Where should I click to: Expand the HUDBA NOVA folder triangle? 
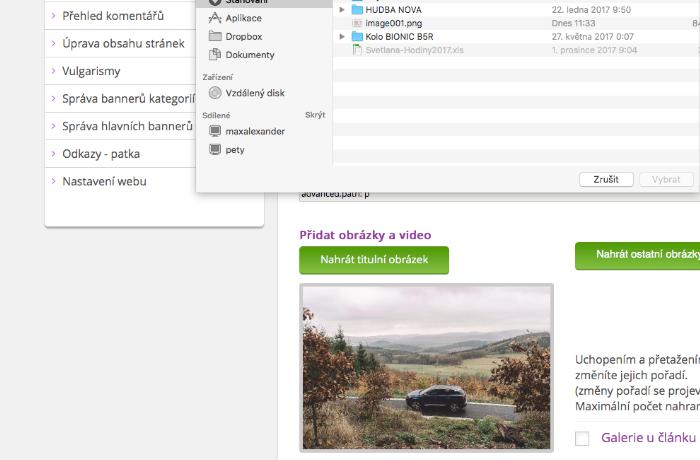[x=342, y=9]
